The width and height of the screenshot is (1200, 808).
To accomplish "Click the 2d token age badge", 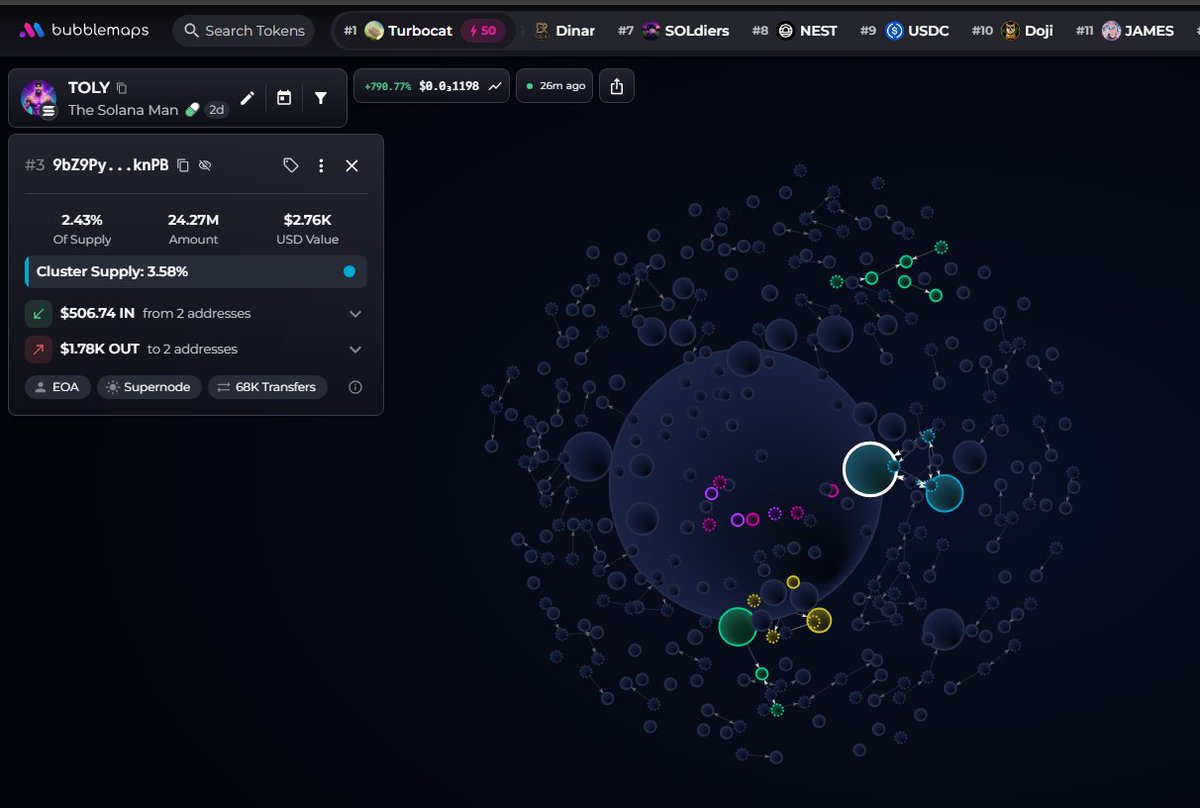I will 216,110.
